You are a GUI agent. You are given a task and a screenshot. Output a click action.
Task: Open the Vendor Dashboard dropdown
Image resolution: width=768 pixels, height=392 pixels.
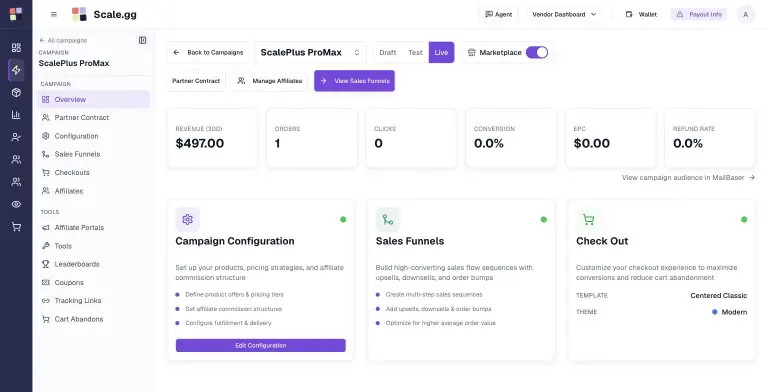564,15
